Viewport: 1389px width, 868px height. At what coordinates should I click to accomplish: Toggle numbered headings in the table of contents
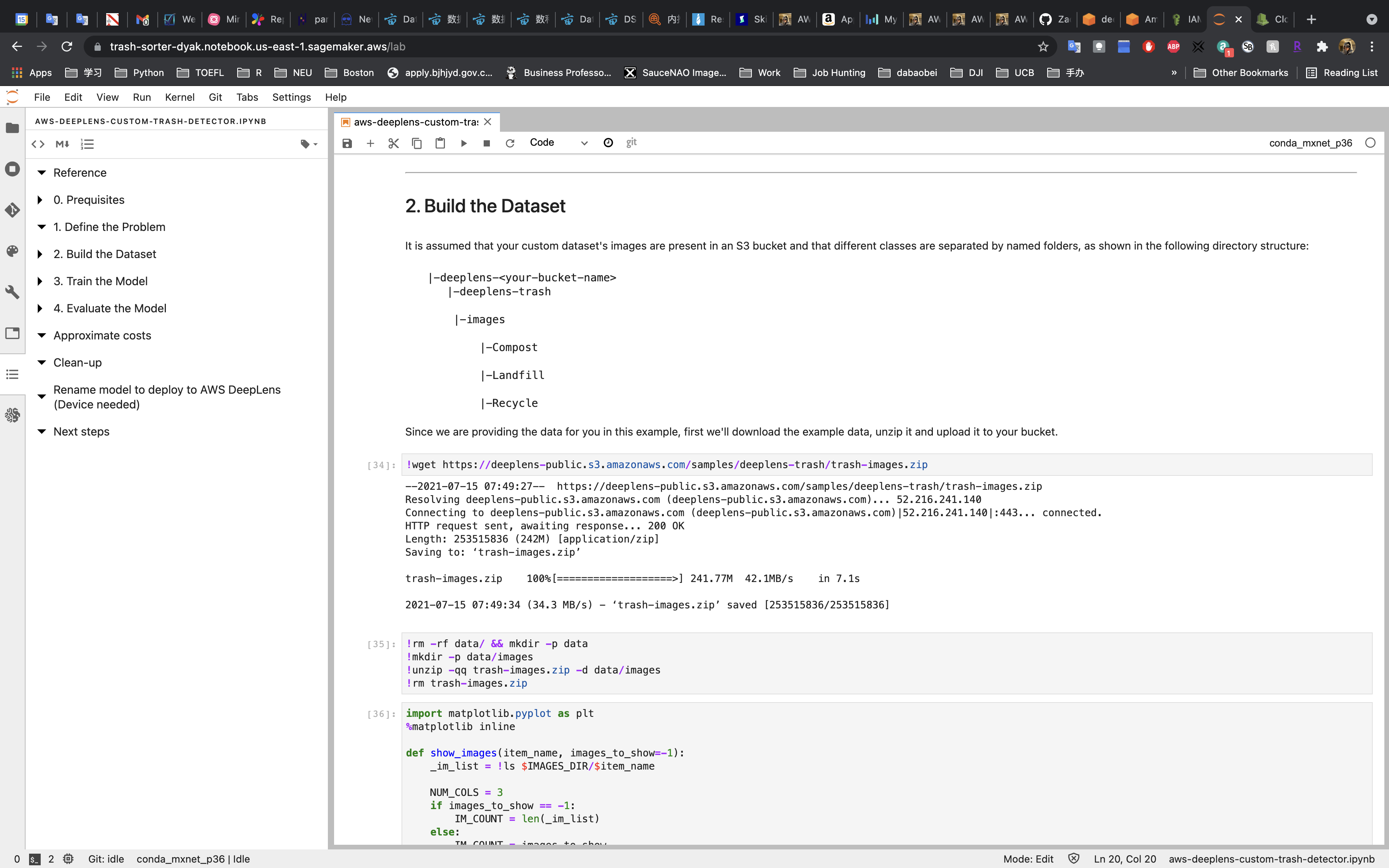pyautogui.click(x=87, y=144)
